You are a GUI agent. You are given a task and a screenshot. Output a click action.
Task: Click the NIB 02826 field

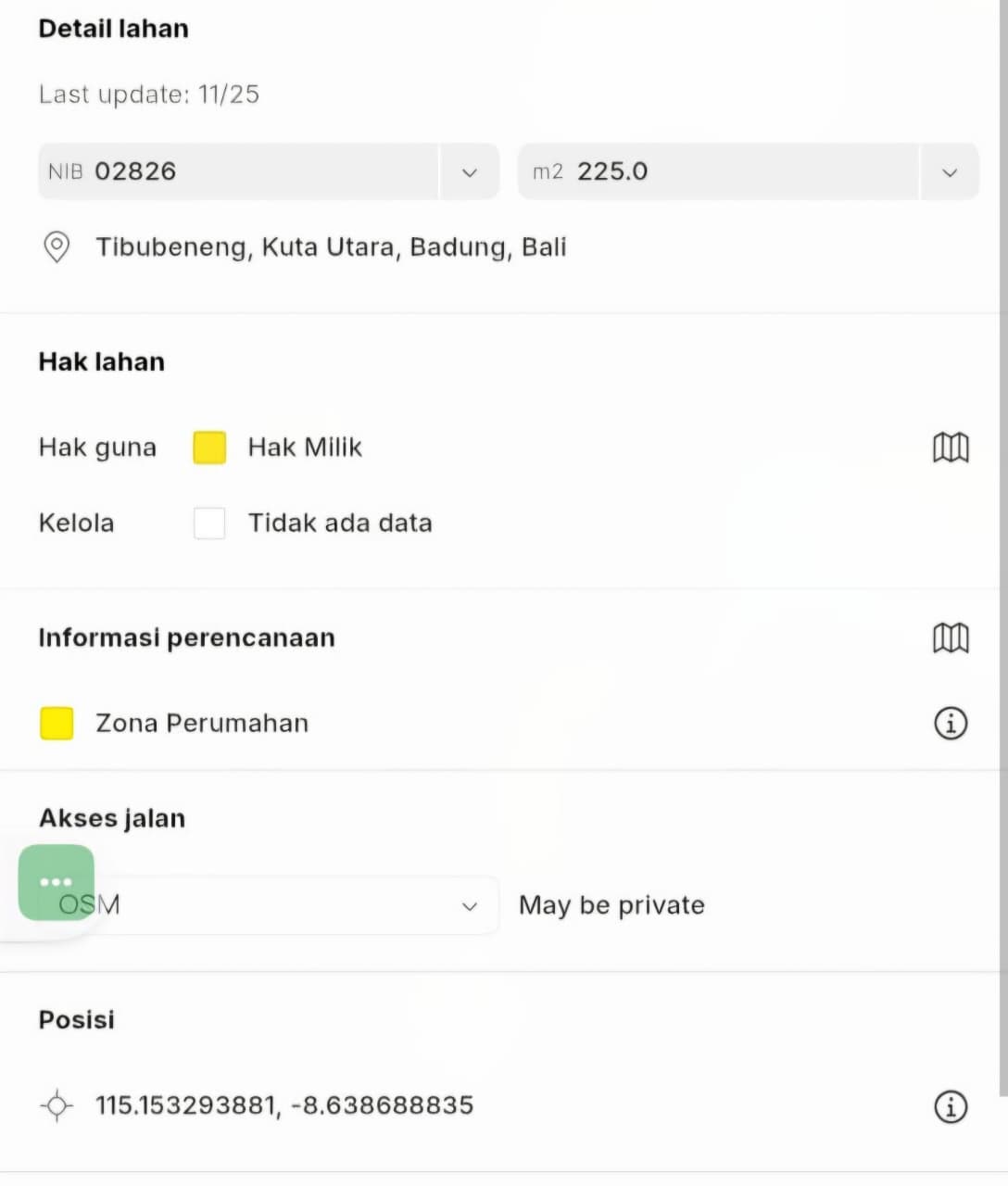(x=237, y=171)
